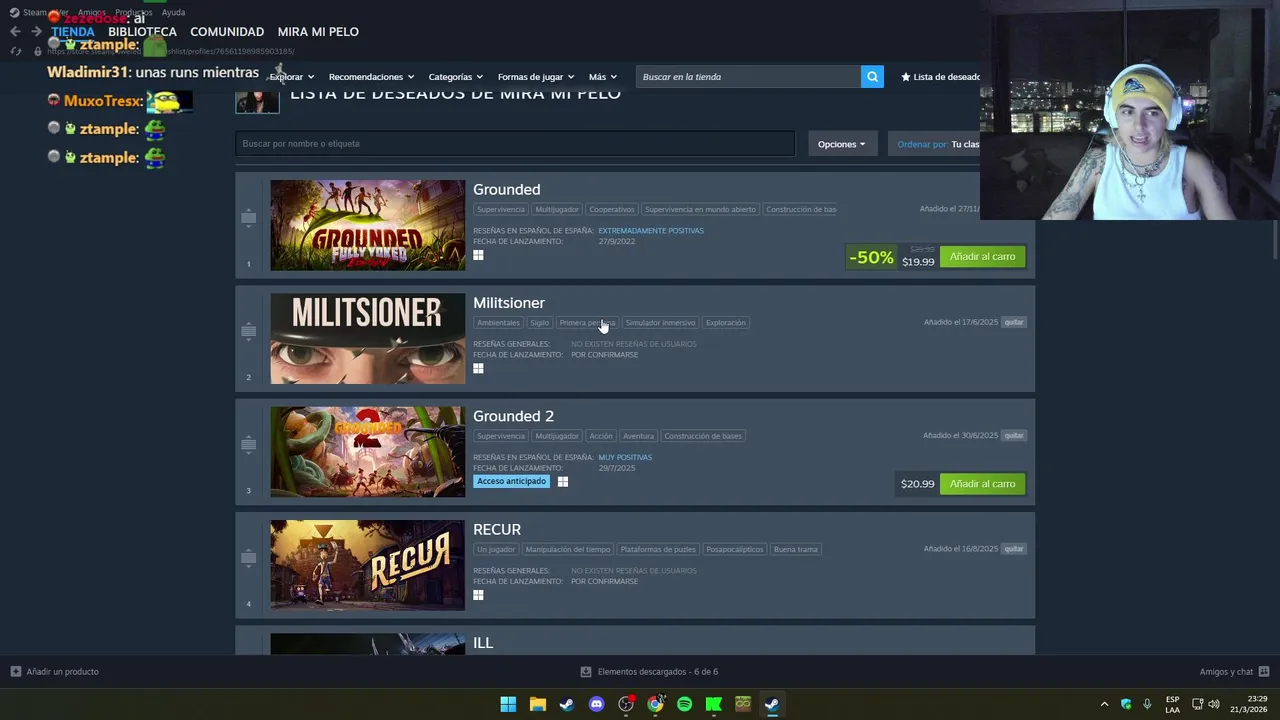Image resolution: width=1280 pixels, height=720 pixels.
Task: Grab the reorder handle of Militsioner row
Action: click(x=248, y=331)
